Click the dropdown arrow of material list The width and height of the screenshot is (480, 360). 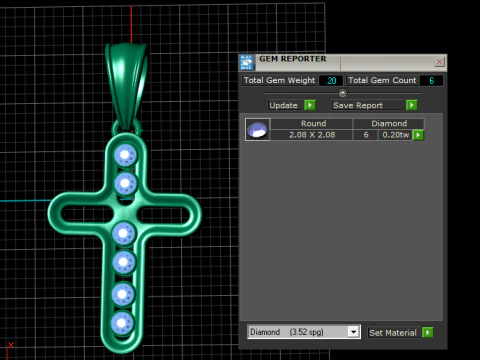[x=353, y=332]
